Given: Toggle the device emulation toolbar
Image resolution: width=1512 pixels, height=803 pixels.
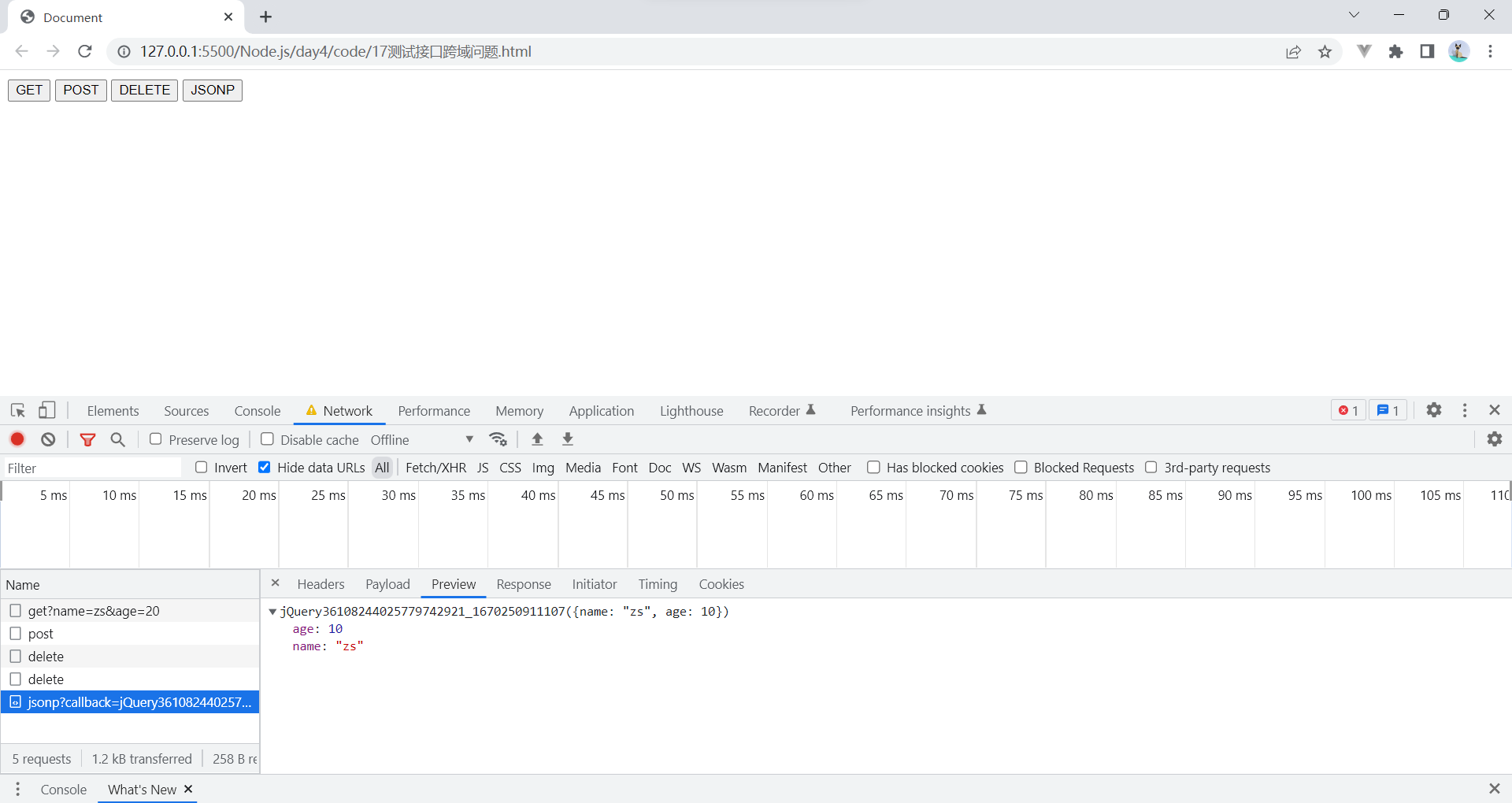Looking at the screenshot, I should click(x=47, y=410).
